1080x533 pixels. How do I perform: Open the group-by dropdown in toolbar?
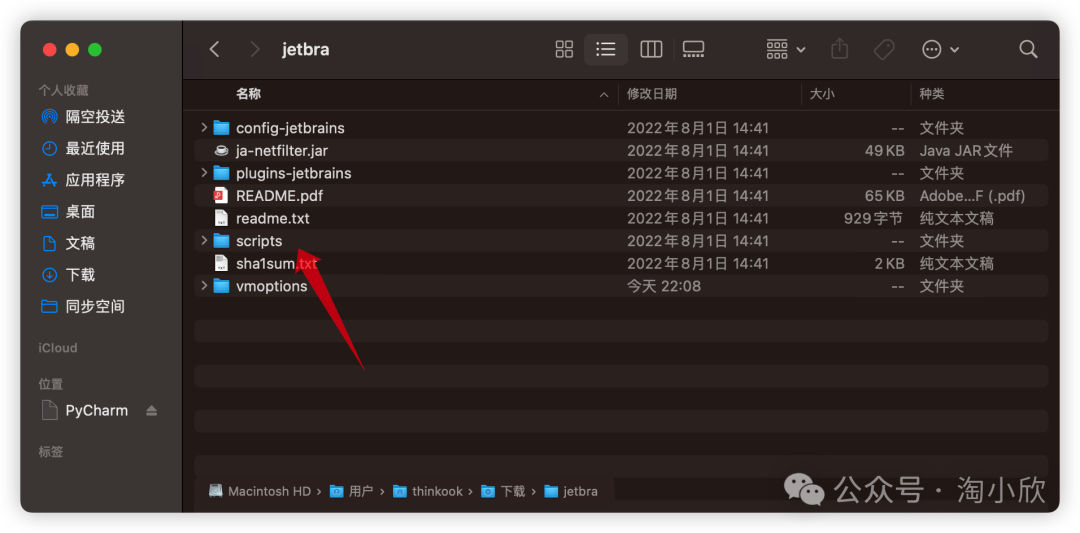[x=786, y=50]
